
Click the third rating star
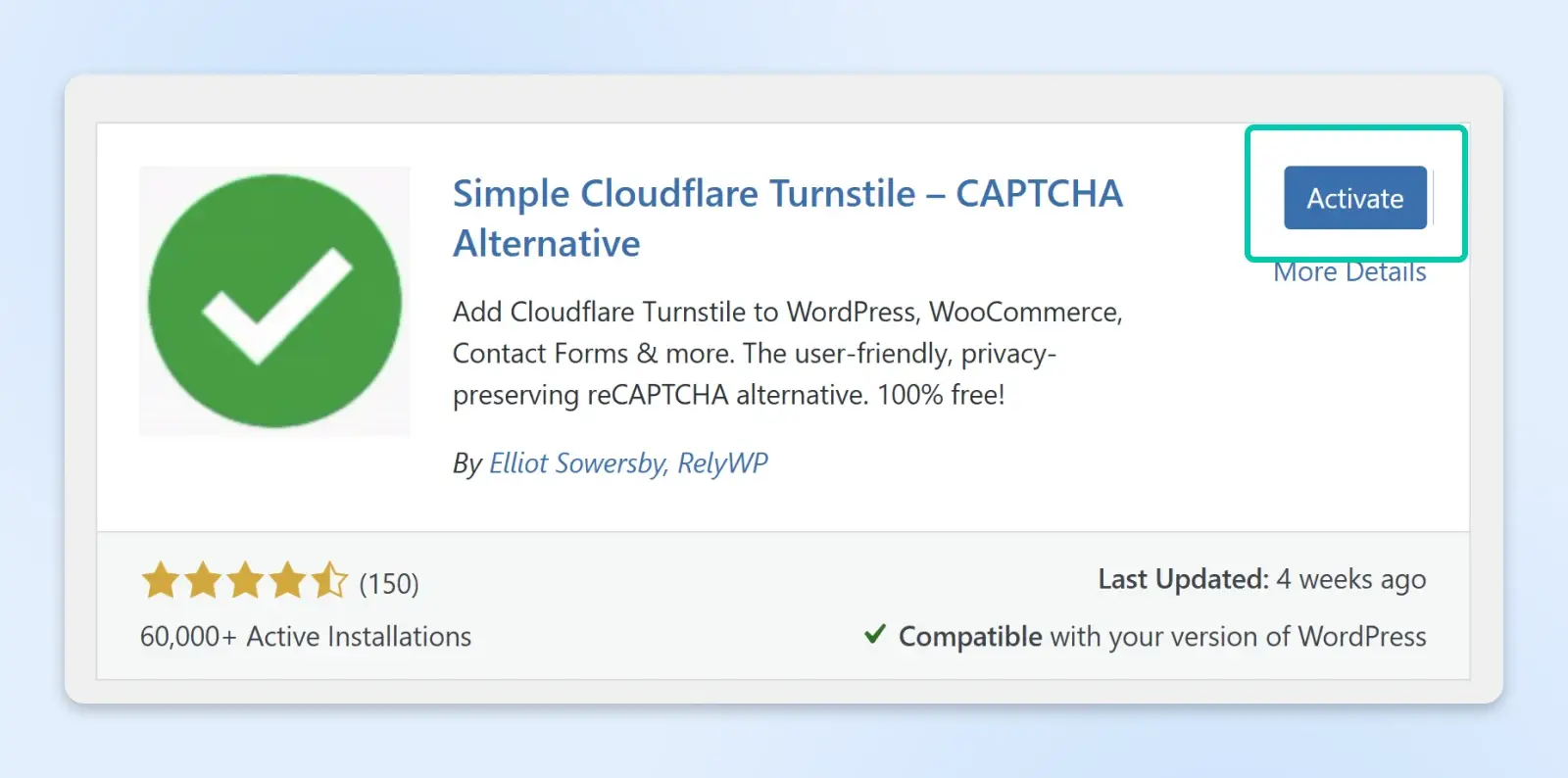coord(245,581)
